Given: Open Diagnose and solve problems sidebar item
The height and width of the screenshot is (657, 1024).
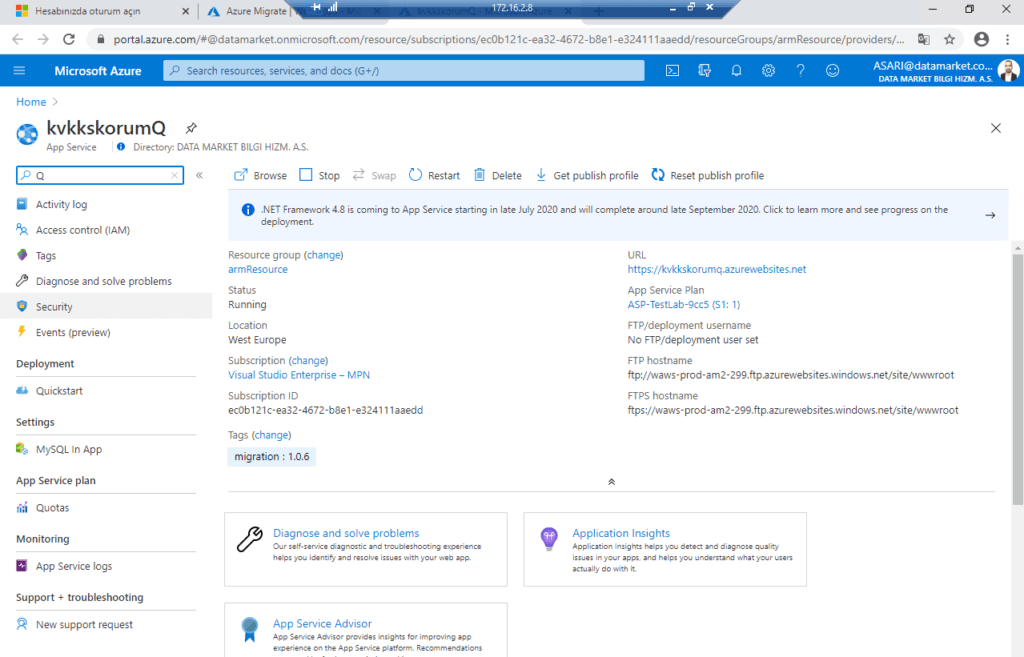Looking at the screenshot, I should coord(104,281).
